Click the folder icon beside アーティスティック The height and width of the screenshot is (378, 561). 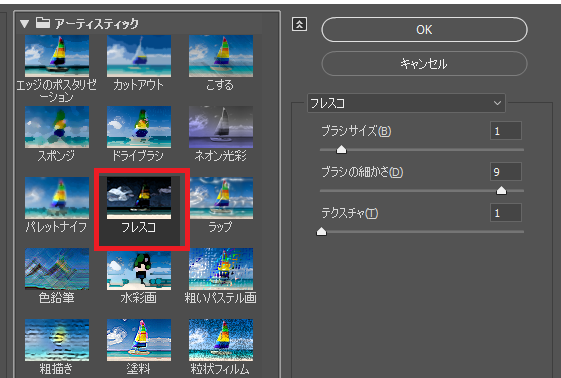tap(43, 23)
